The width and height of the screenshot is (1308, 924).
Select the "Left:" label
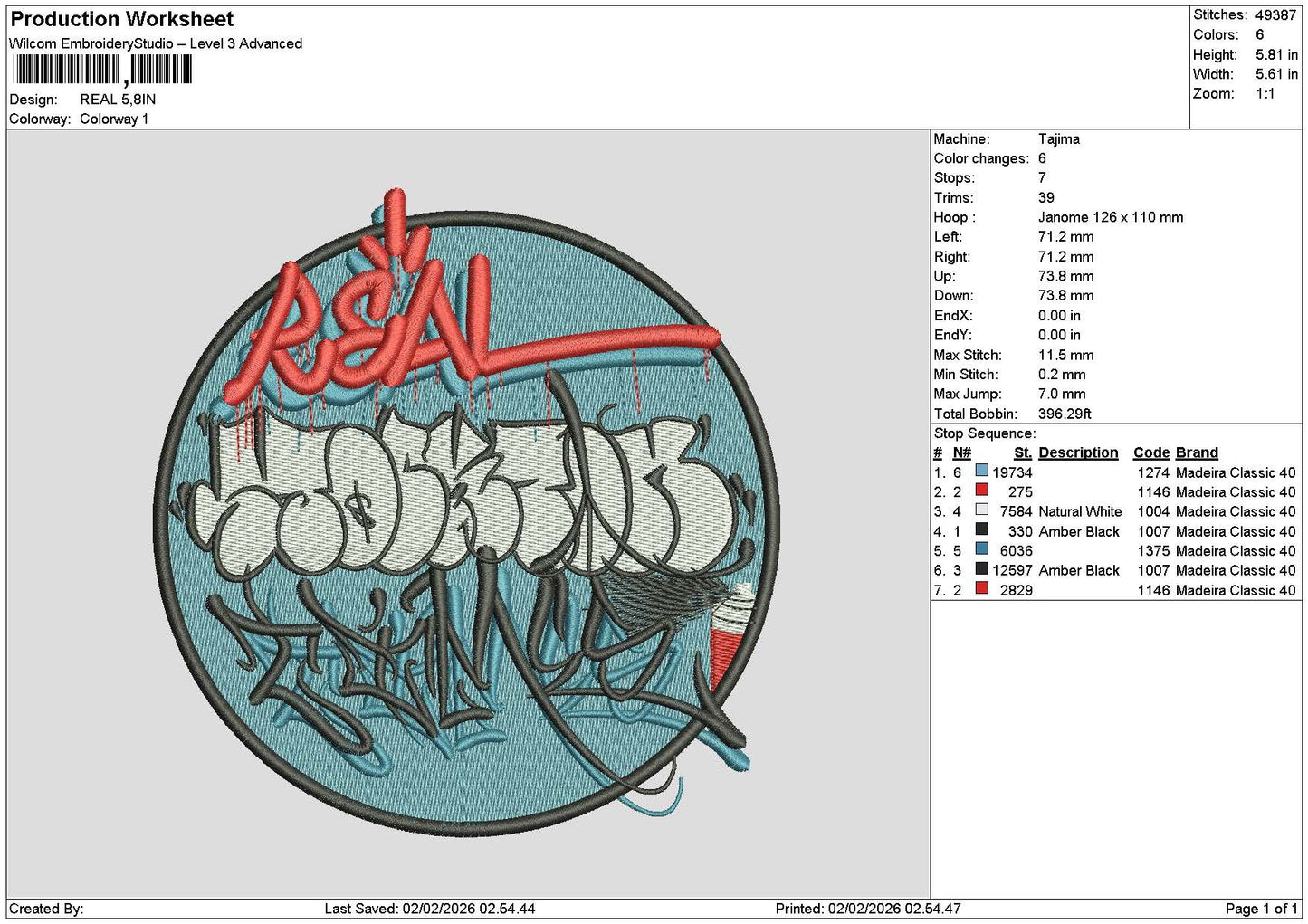(948, 237)
